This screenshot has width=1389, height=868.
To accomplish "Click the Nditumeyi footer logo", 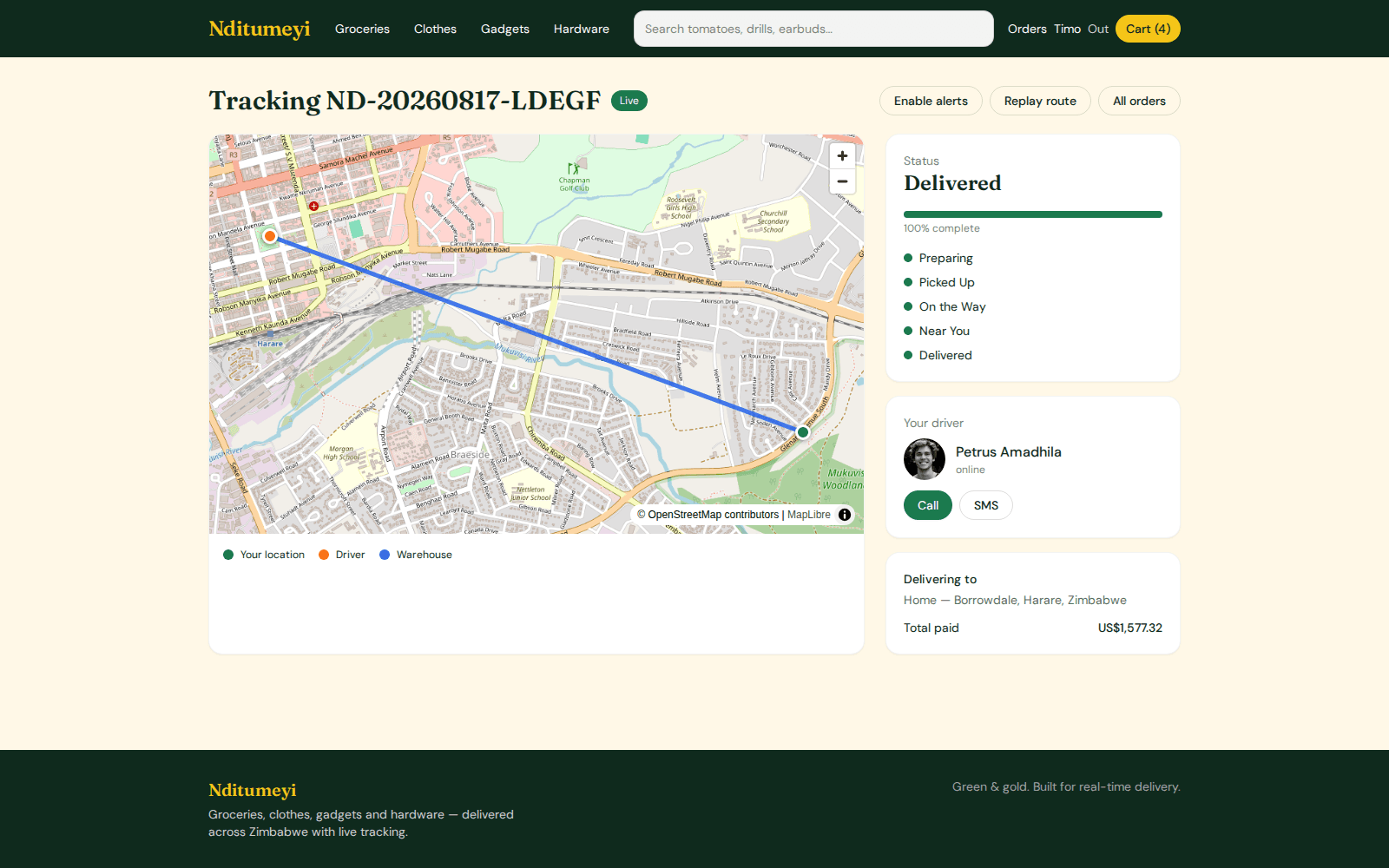I will [253, 790].
